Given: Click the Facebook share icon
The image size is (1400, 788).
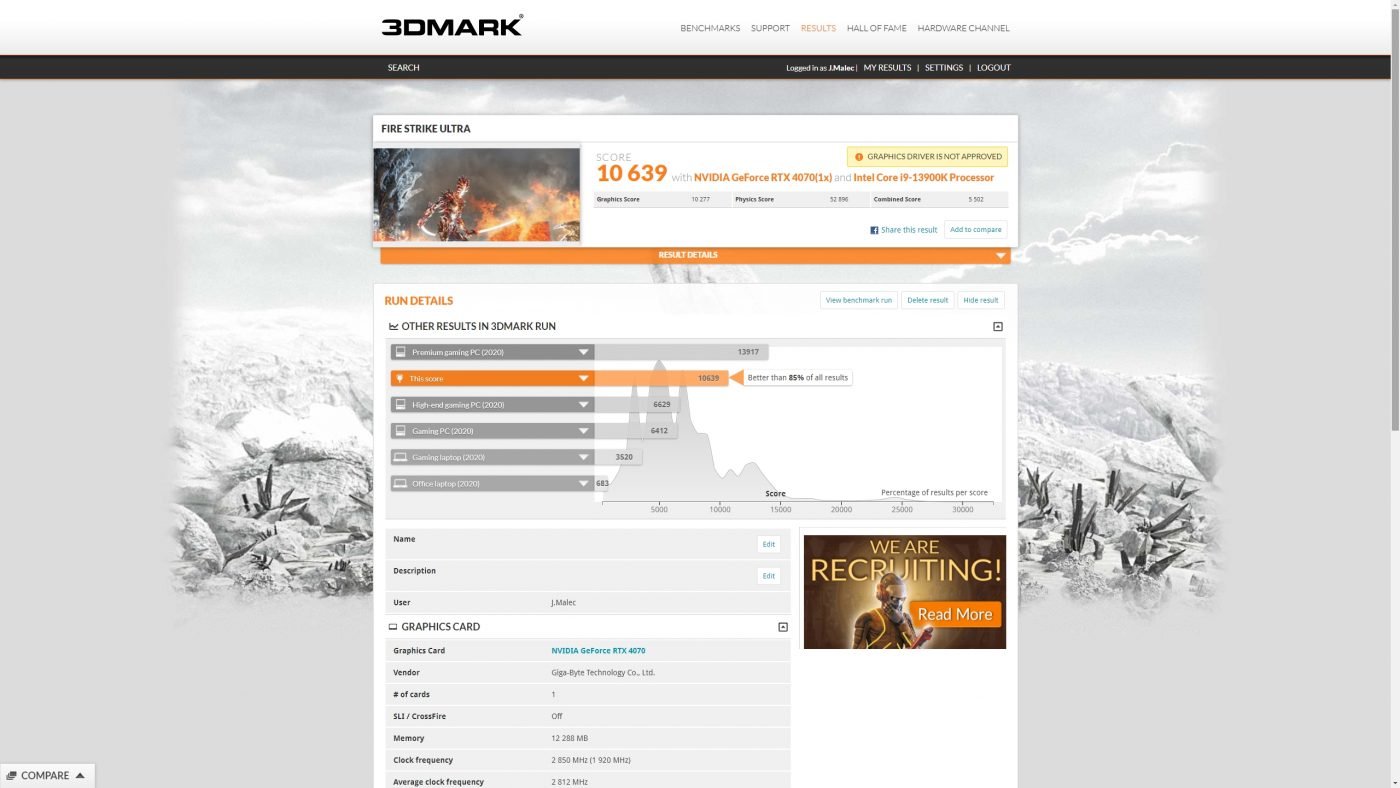Looking at the screenshot, I should (874, 230).
